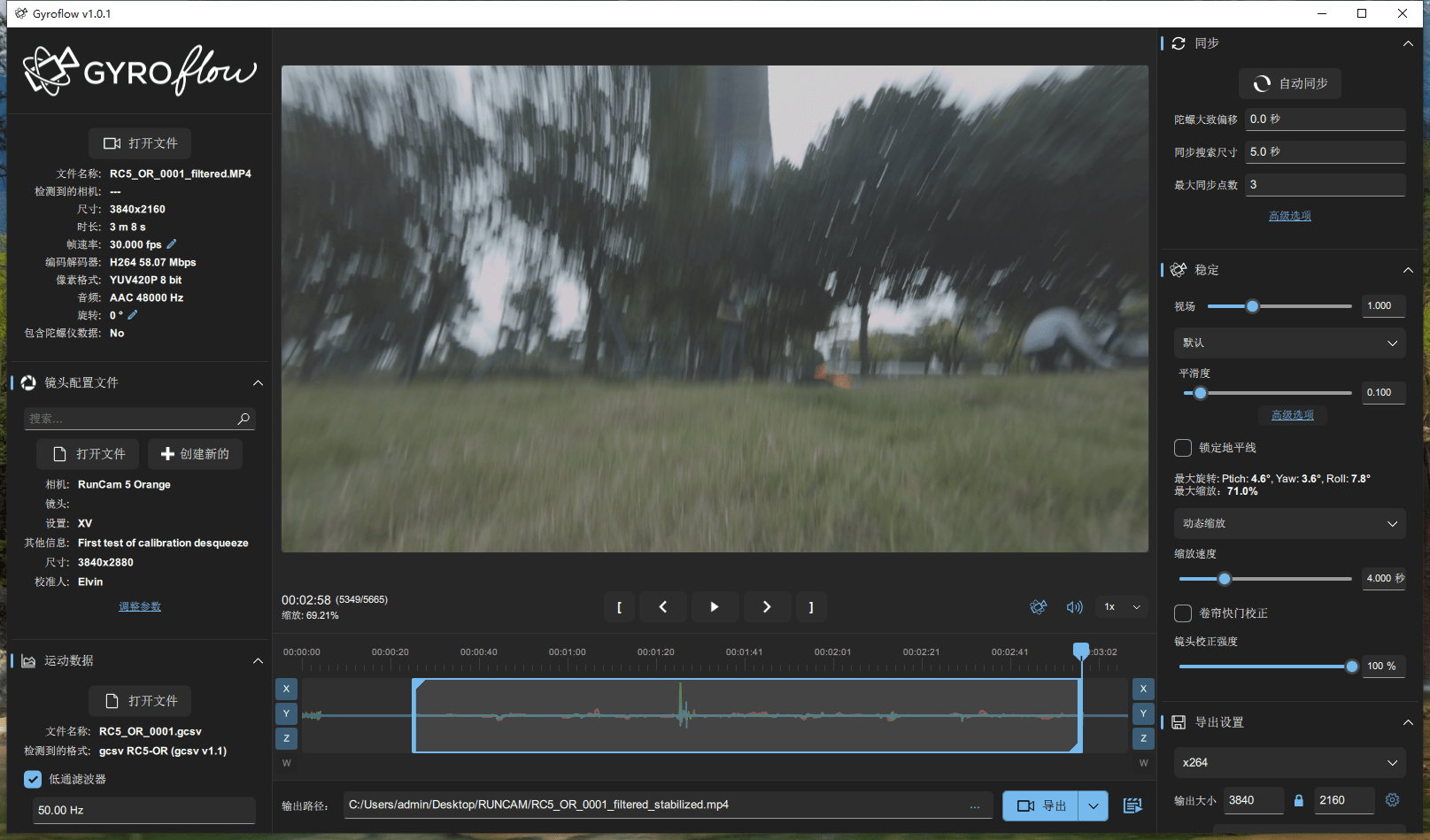Viewport: 1430px width, 840px height.
Task: Disable the low pass filter checkbox
Action: click(33, 780)
